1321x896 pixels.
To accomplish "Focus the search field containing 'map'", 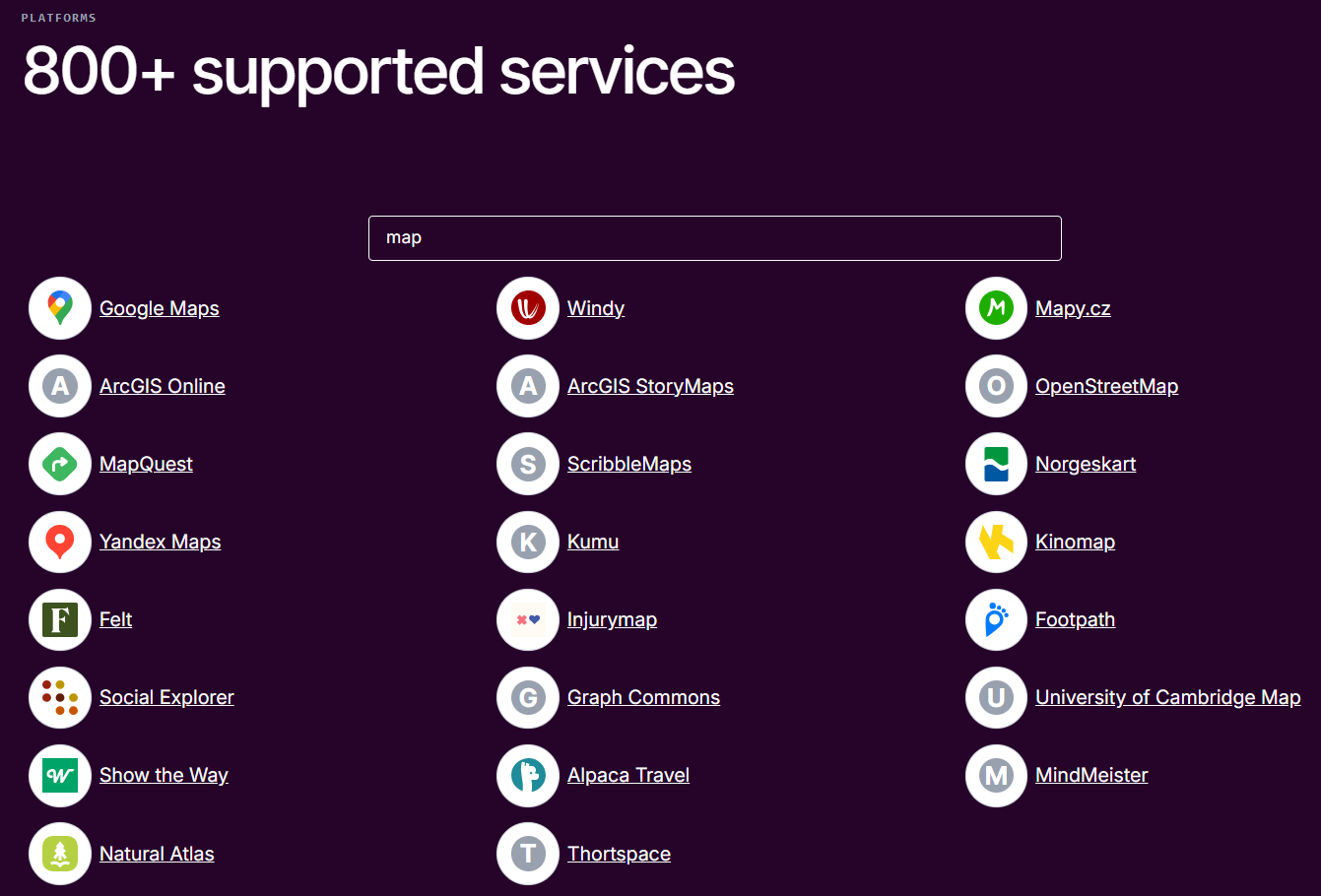I will (x=714, y=238).
